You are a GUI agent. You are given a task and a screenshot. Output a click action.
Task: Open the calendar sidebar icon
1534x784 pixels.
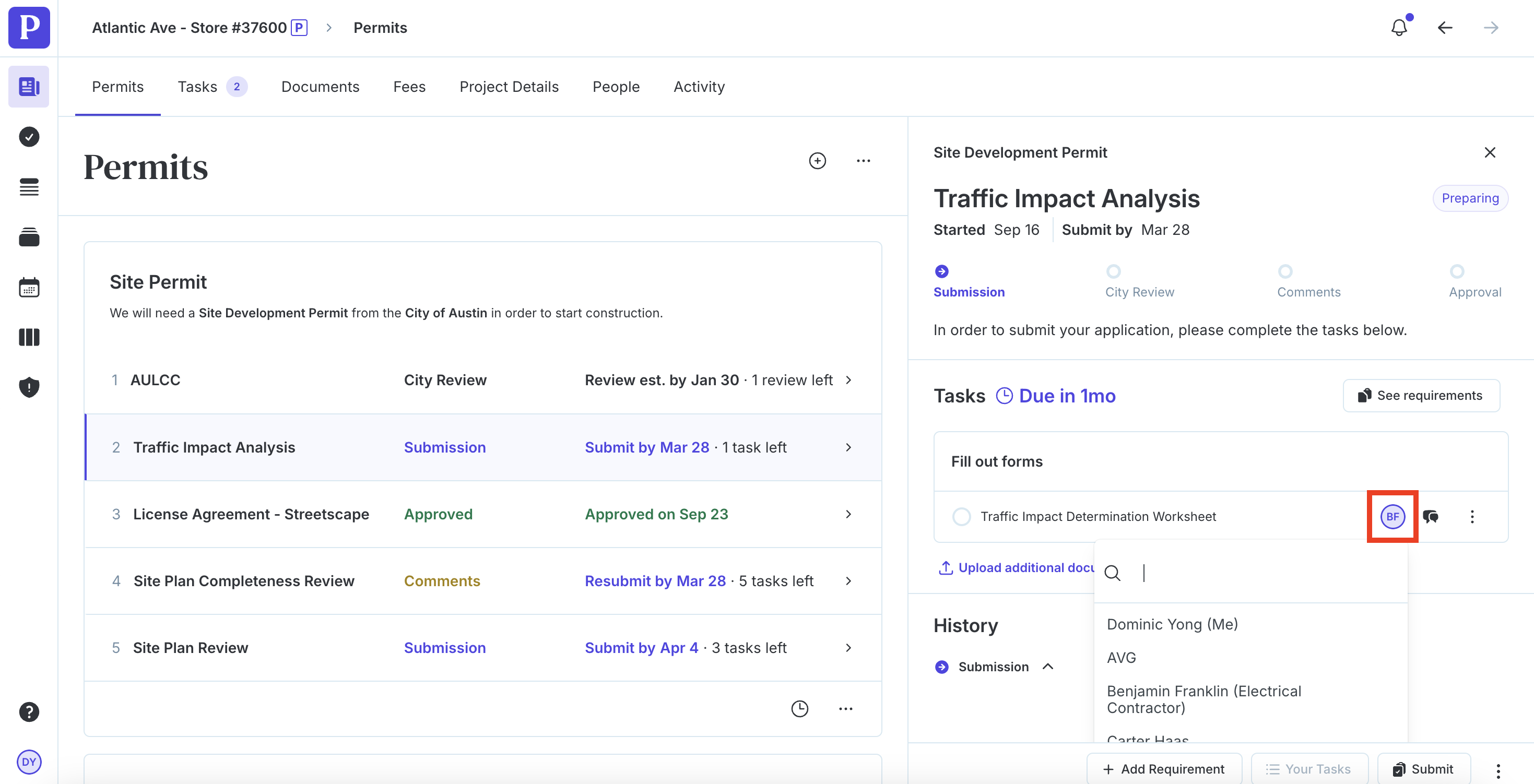[x=29, y=288]
